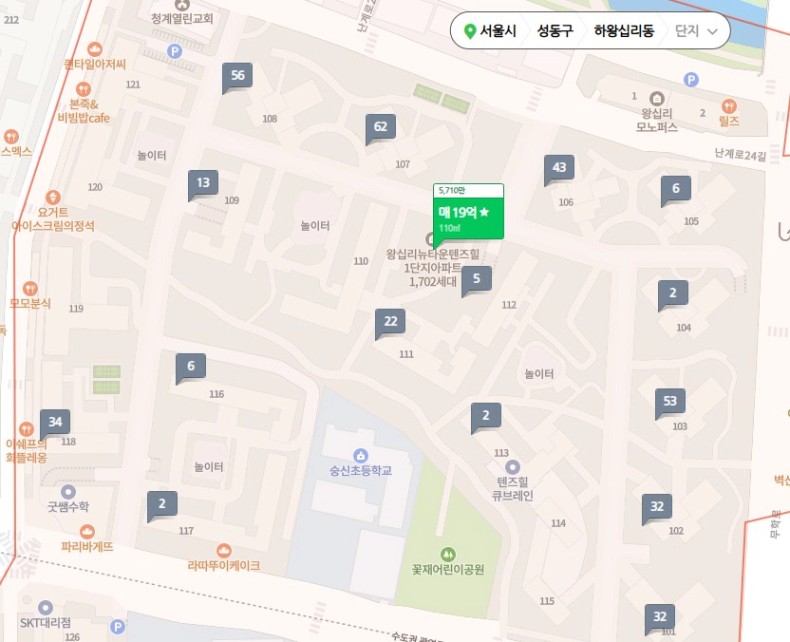Select the 43 listings marker near building 106
790x642 pixels.
click(x=559, y=169)
